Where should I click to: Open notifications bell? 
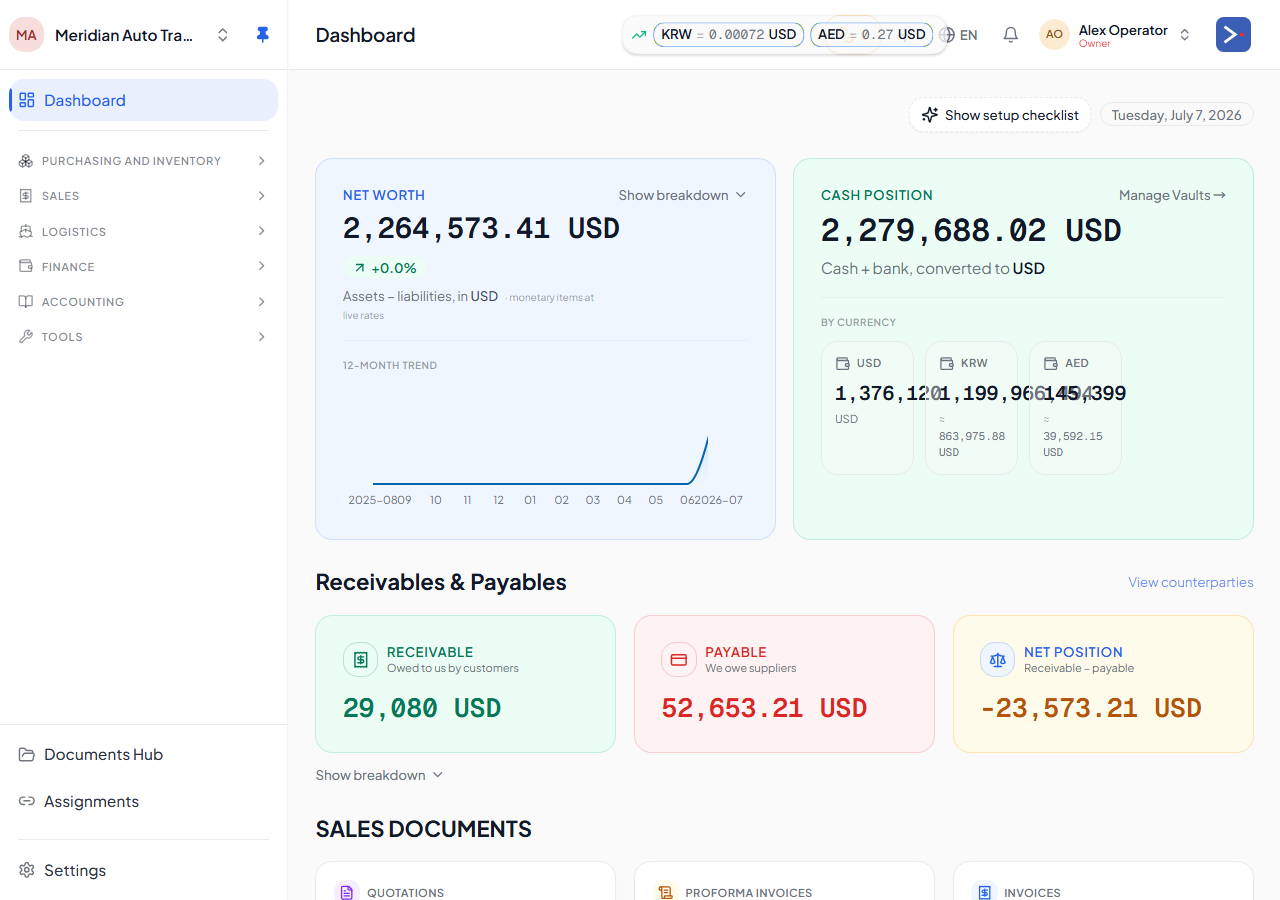click(x=1011, y=35)
